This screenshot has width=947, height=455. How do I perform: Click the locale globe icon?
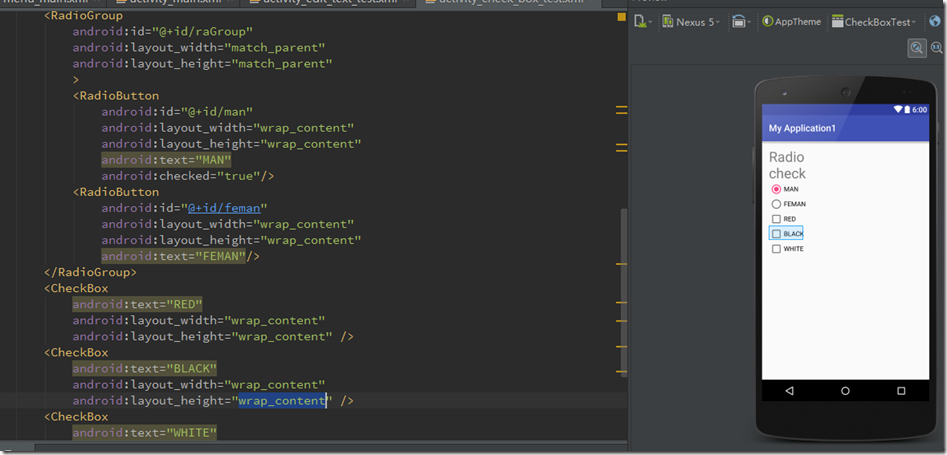click(x=934, y=21)
